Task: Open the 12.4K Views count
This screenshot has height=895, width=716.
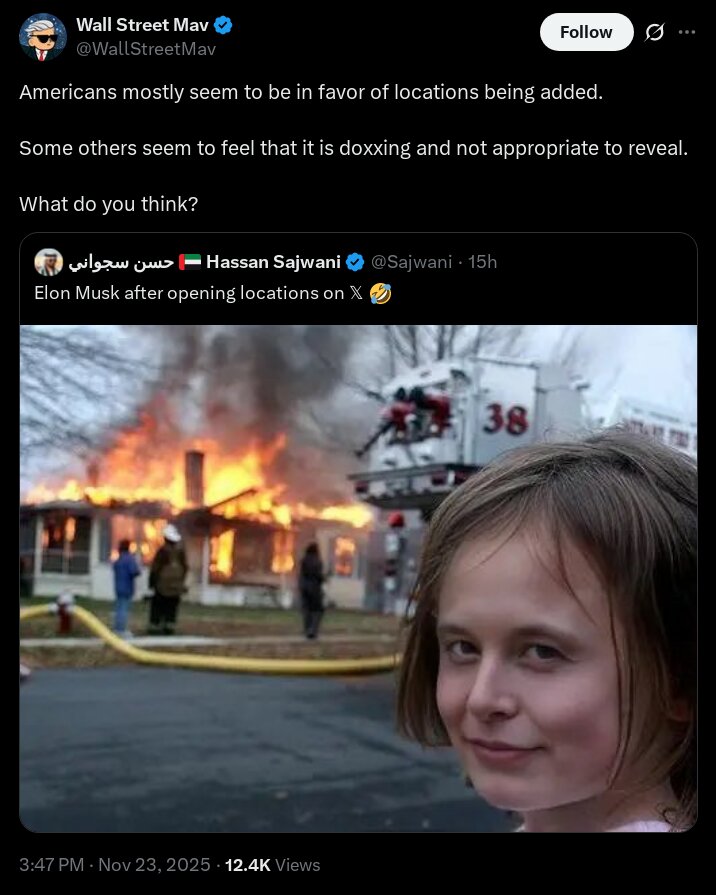Action: tap(272, 865)
